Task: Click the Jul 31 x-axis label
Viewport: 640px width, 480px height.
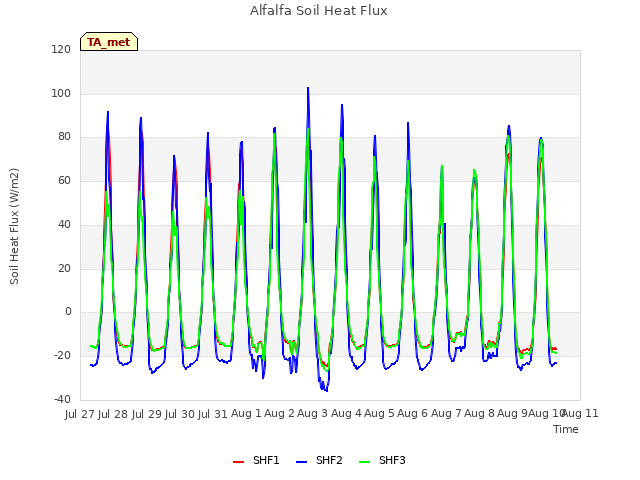Action: point(213,414)
